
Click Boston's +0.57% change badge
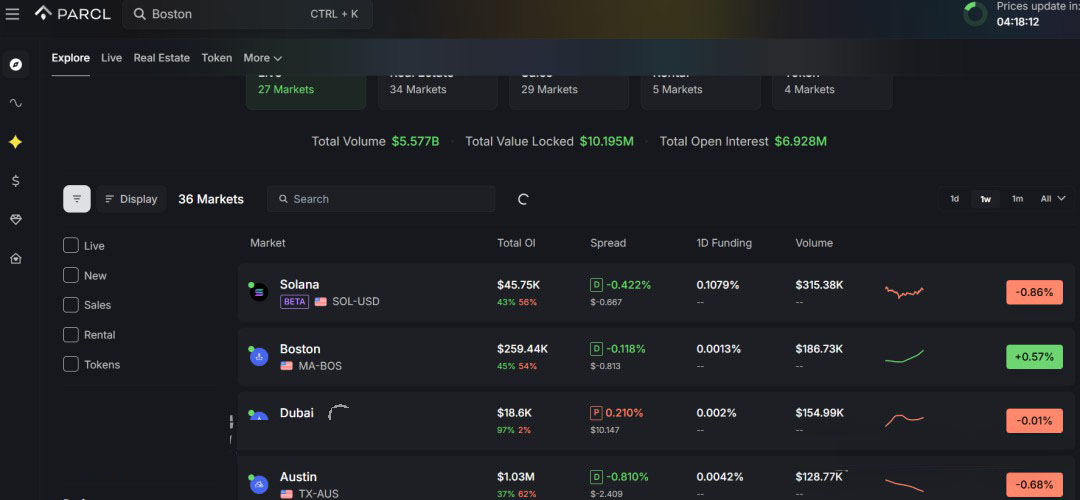(x=1034, y=357)
